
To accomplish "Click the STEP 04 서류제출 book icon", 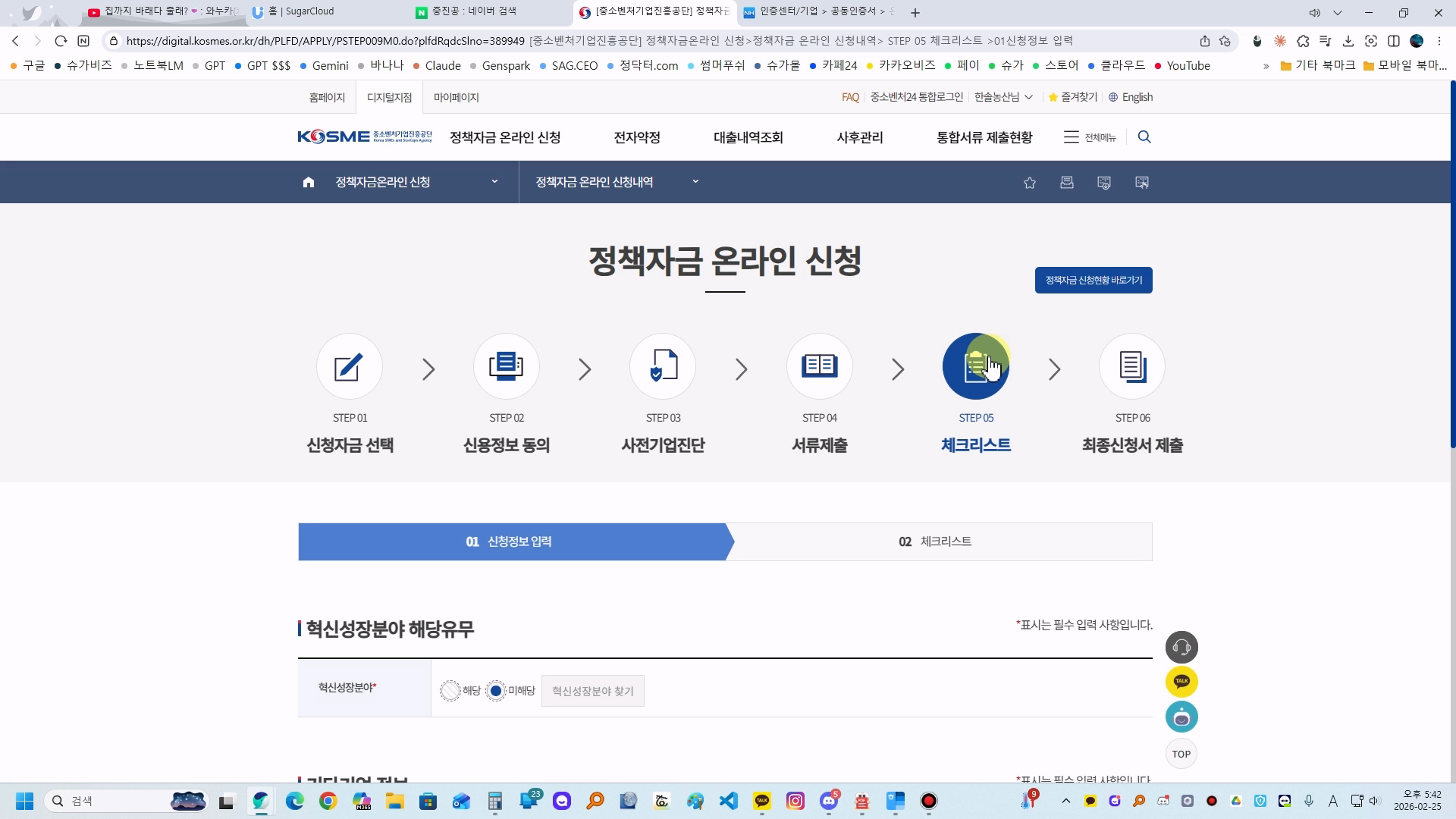I will click(819, 367).
